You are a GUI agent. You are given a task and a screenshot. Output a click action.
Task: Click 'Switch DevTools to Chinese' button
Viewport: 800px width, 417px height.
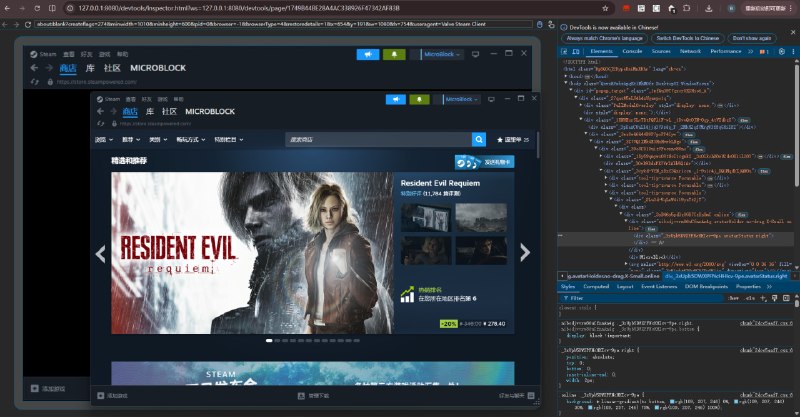pos(688,38)
